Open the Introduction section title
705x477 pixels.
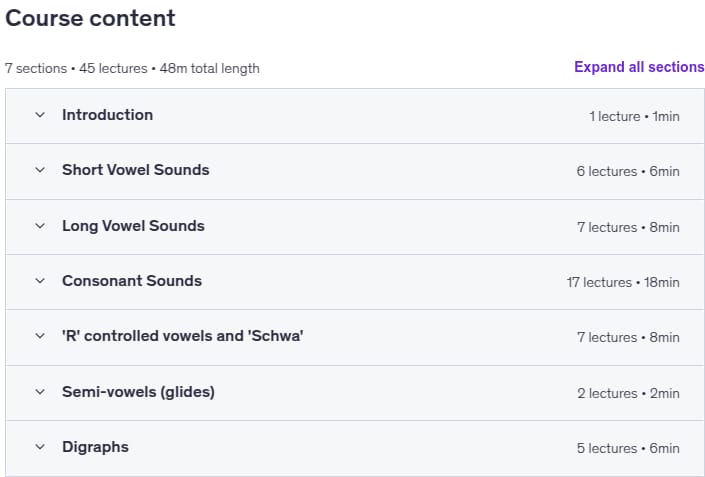[x=107, y=115]
